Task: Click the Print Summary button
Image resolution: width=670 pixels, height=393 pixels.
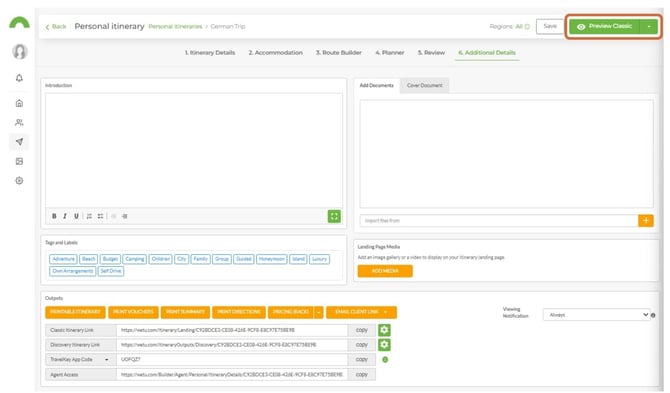Action: tap(185, 312)
